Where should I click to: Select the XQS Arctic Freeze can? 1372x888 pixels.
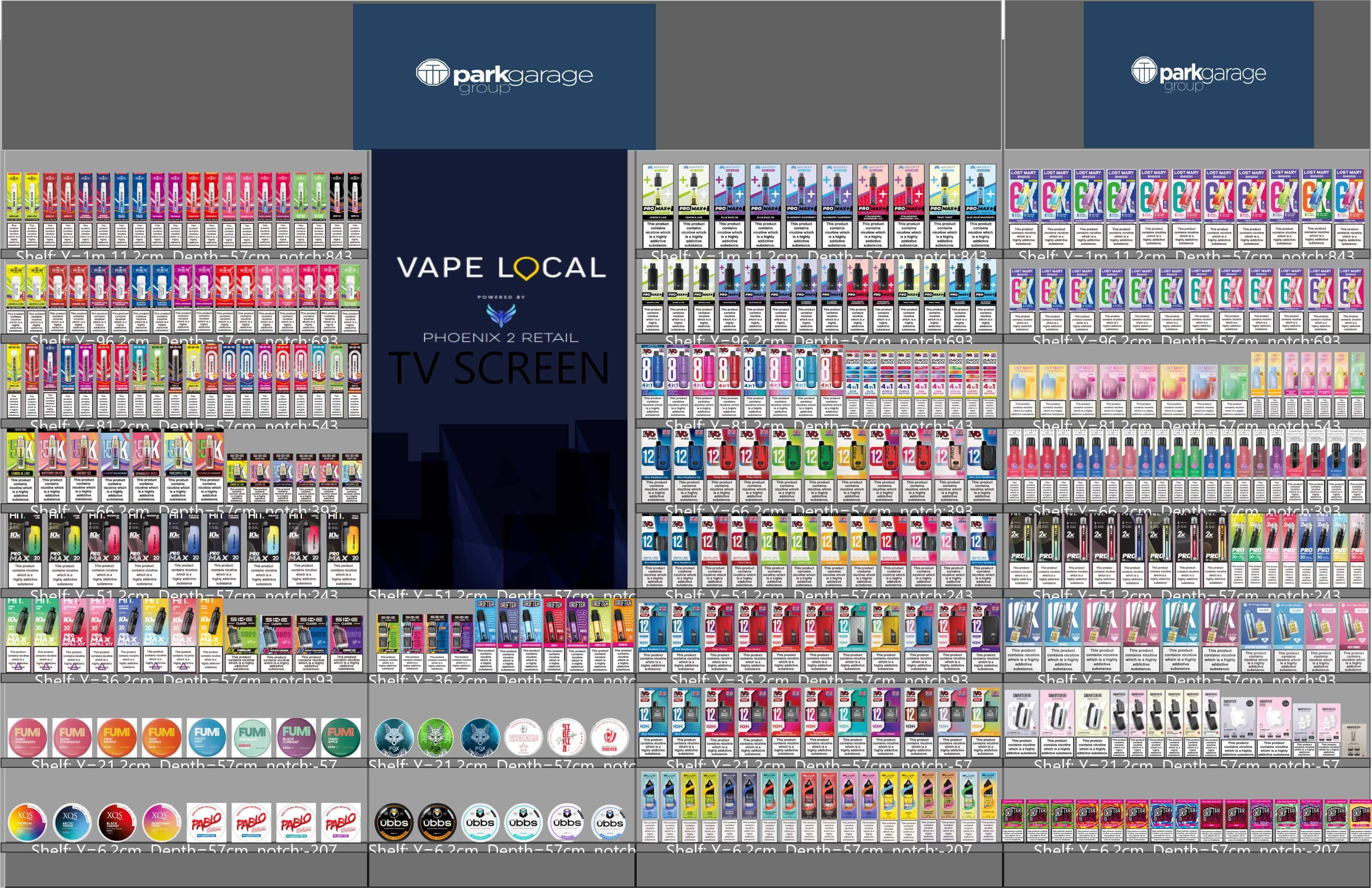(72, 822)
